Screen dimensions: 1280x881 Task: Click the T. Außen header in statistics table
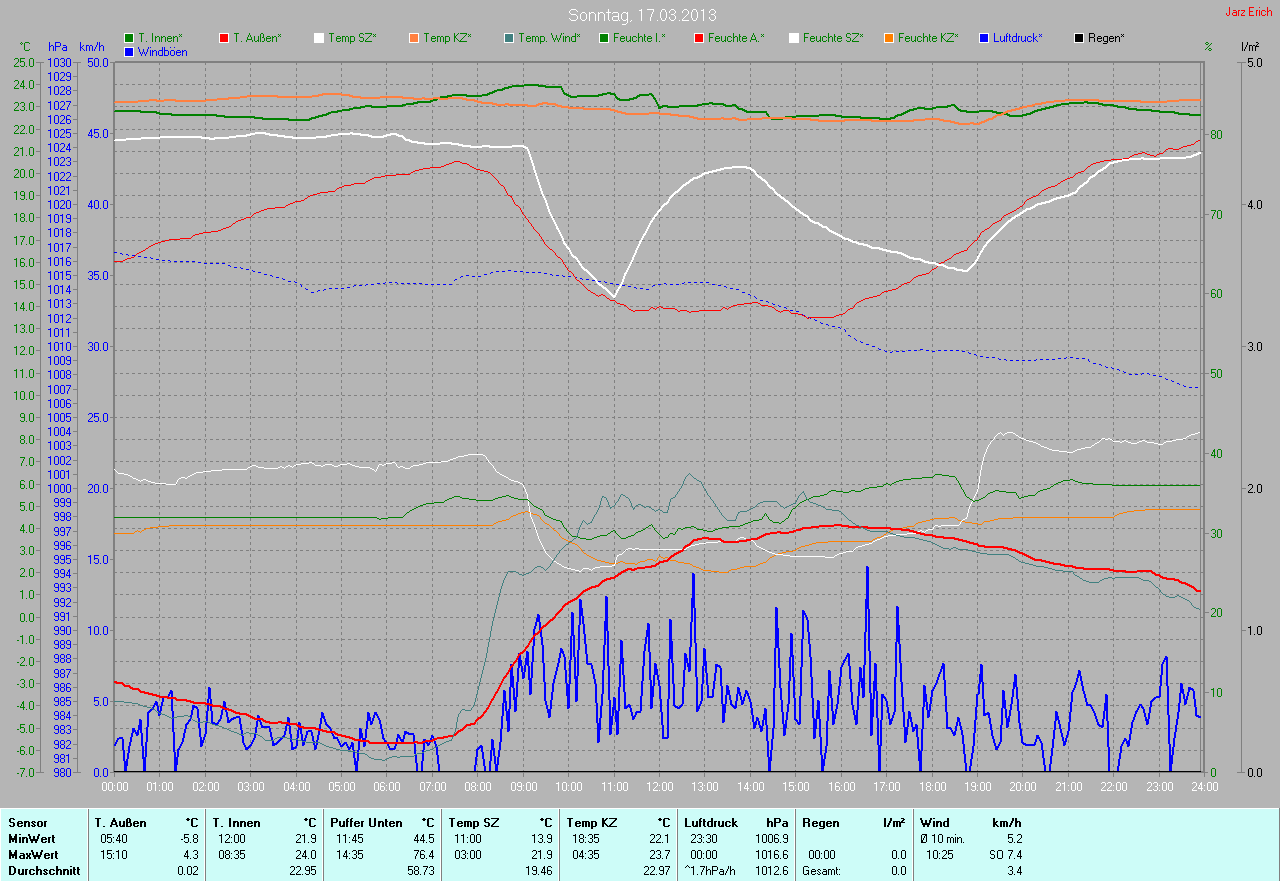[x=121, y=823]
